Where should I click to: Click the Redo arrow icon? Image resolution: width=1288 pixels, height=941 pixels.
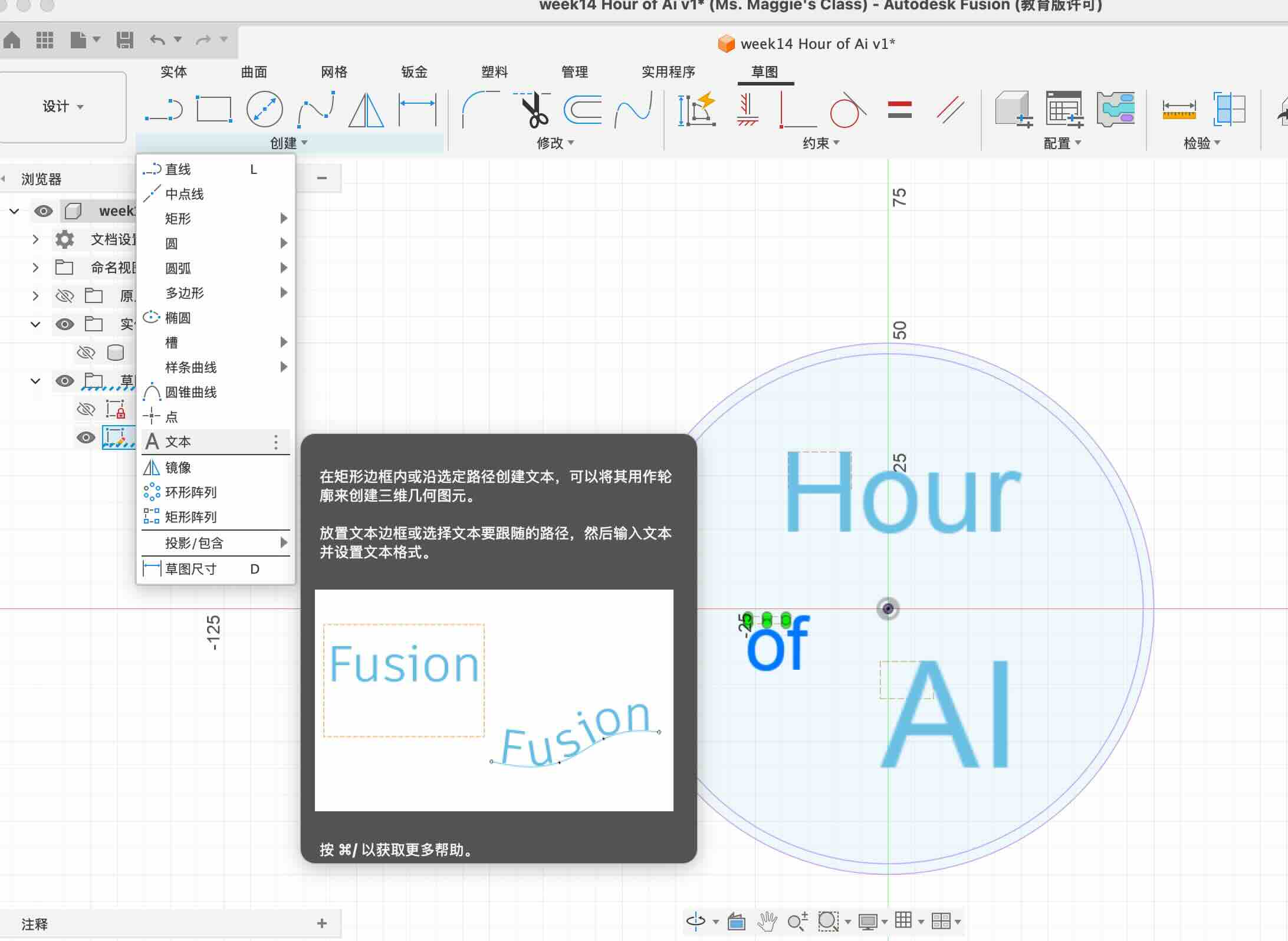(x=203, y=40)
